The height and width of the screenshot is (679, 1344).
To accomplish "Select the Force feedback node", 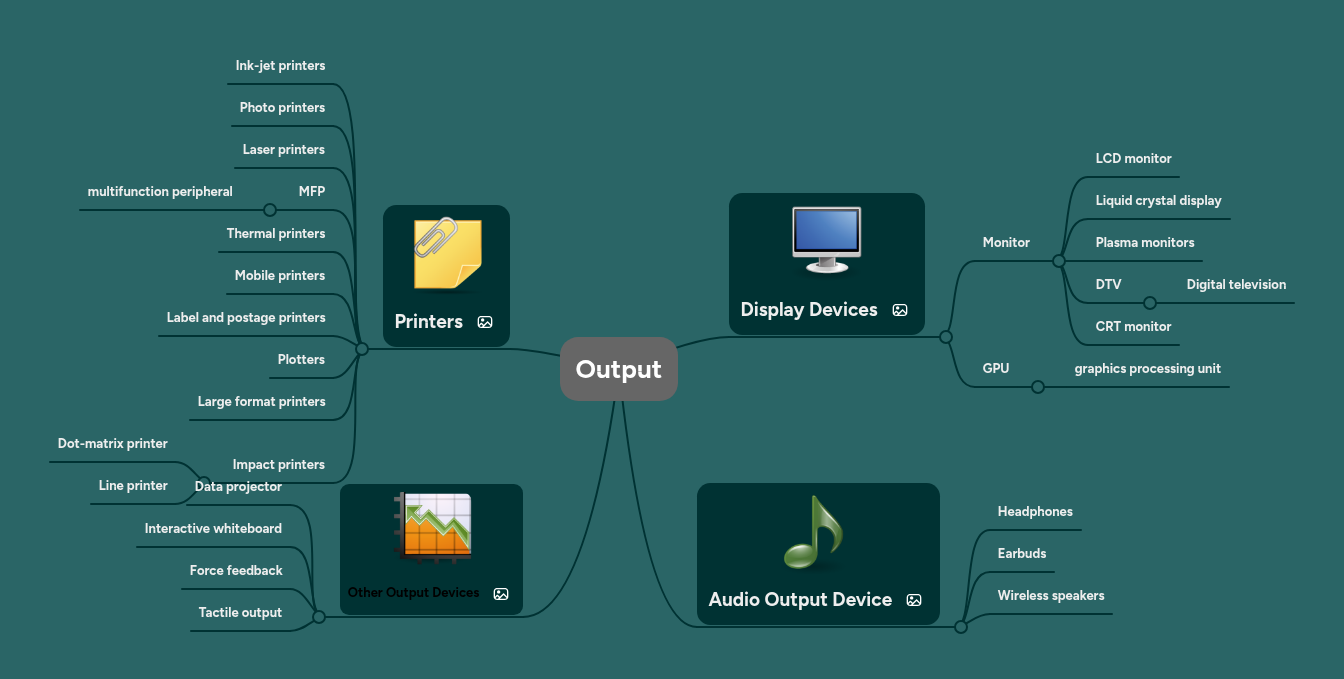I will pyautogui.click(x=236, y=571).
